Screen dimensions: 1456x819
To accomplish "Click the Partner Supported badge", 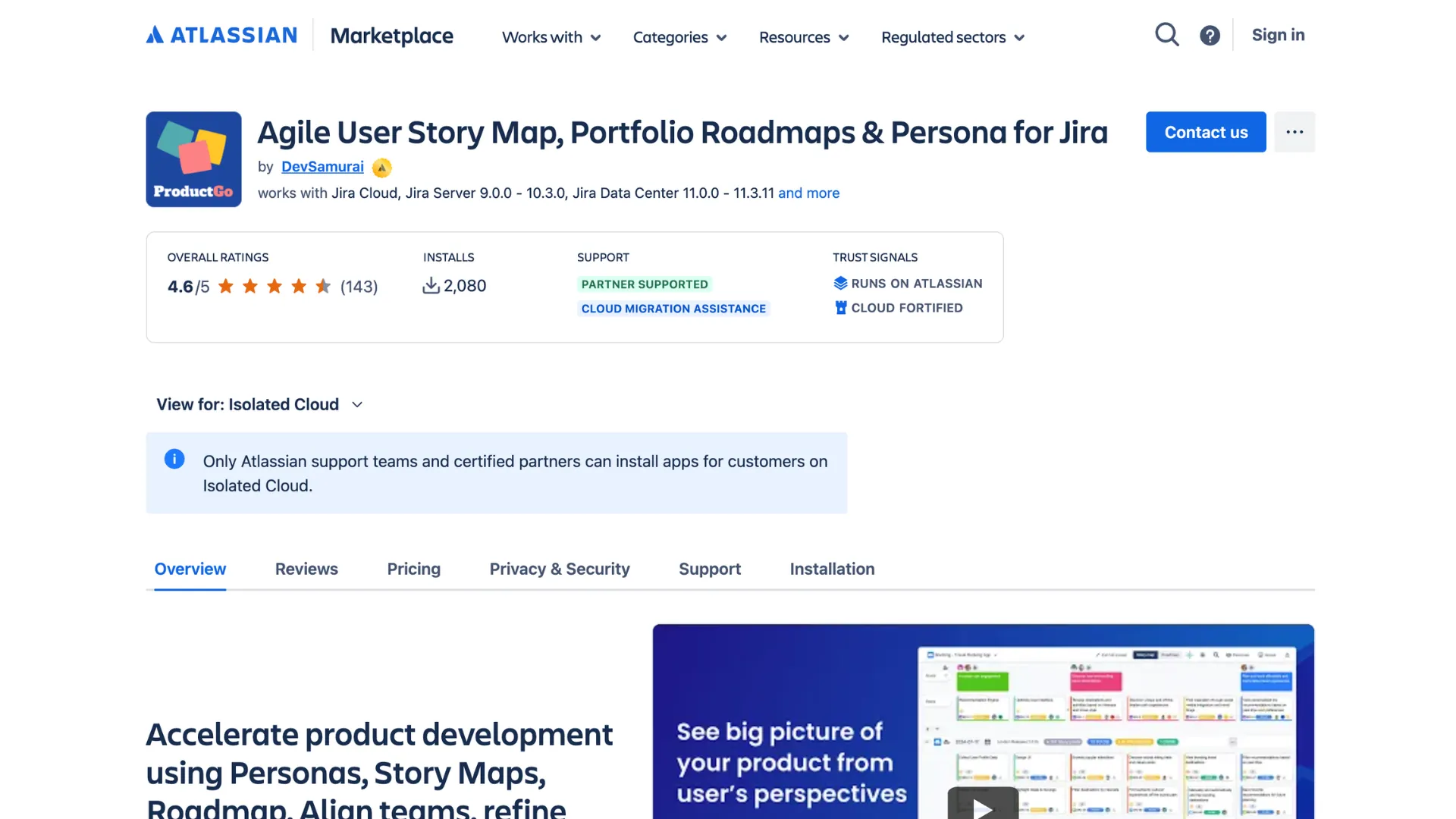I will (645, 284).
